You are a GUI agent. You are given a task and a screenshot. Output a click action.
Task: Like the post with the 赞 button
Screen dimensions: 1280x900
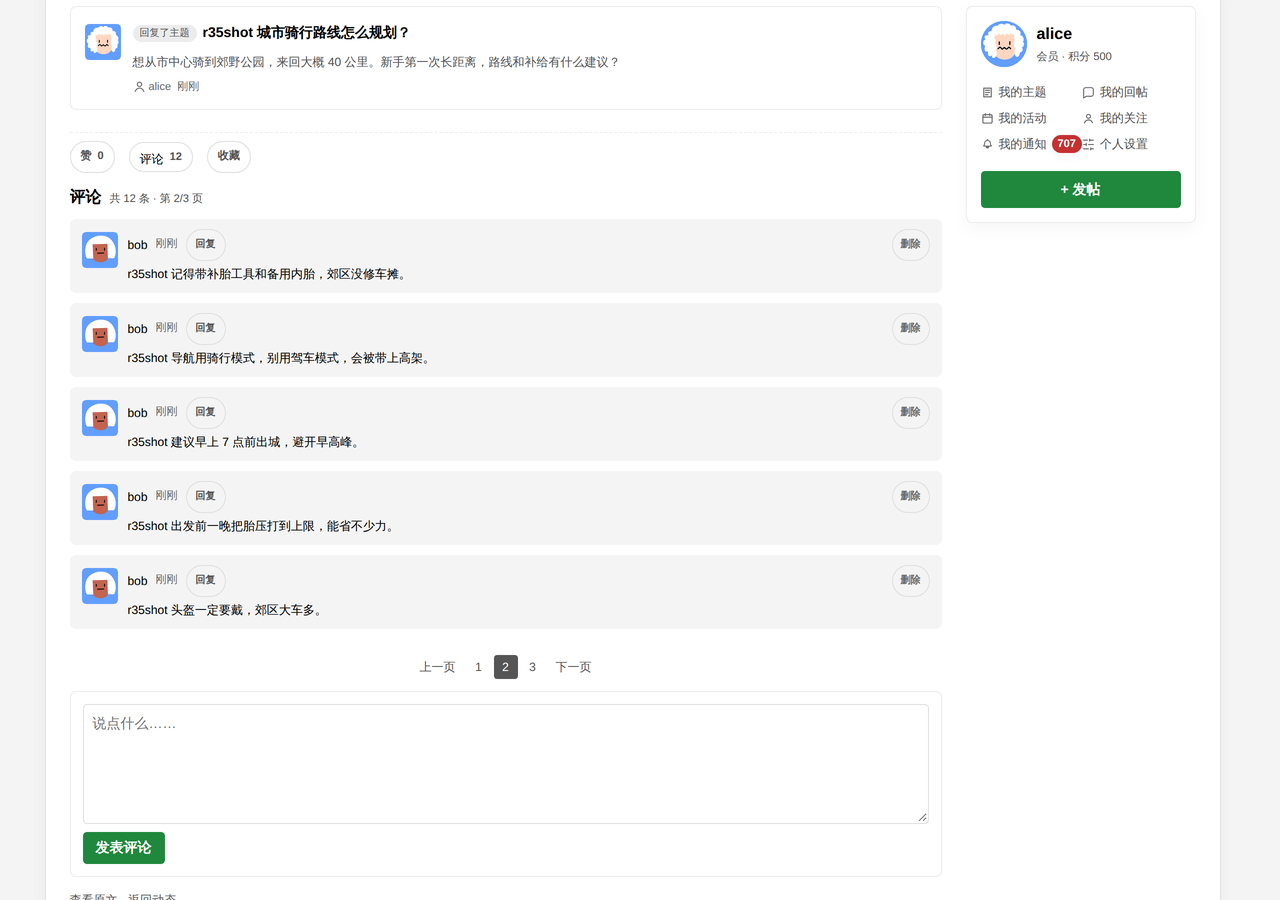[x=92, y=157]
